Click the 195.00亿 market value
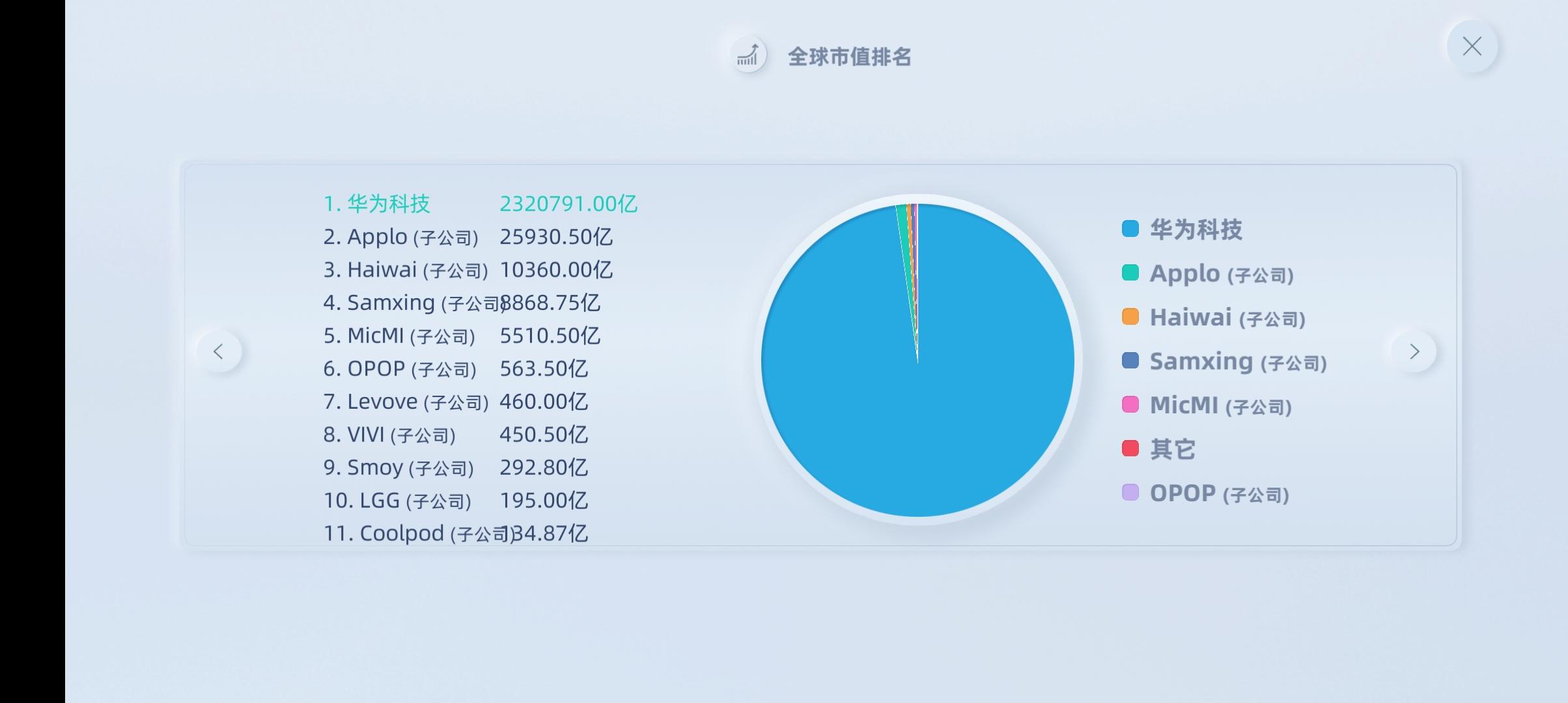The height and width of the screenshot is (703, 1568). pos(544,501)
